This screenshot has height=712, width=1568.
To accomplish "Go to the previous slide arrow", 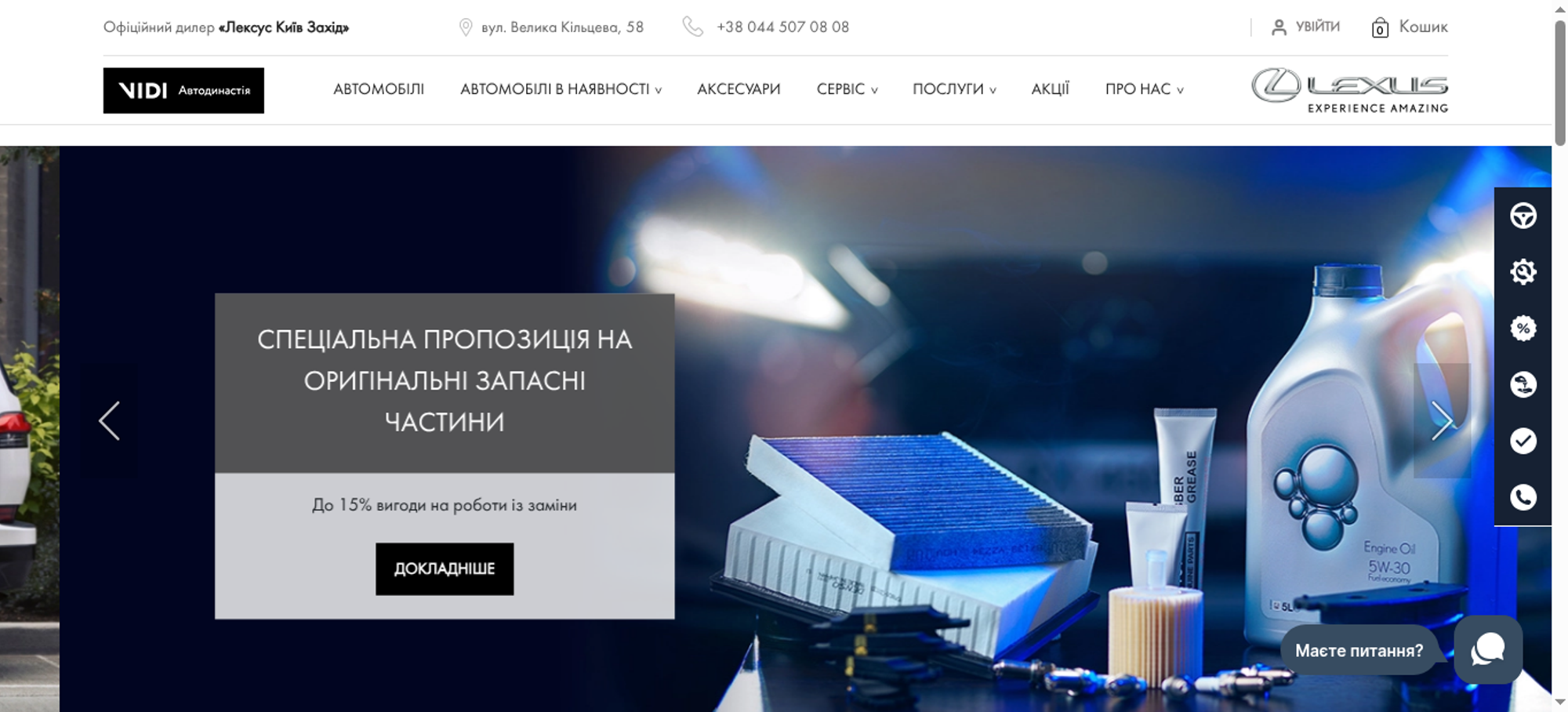I will pos(109,421).
